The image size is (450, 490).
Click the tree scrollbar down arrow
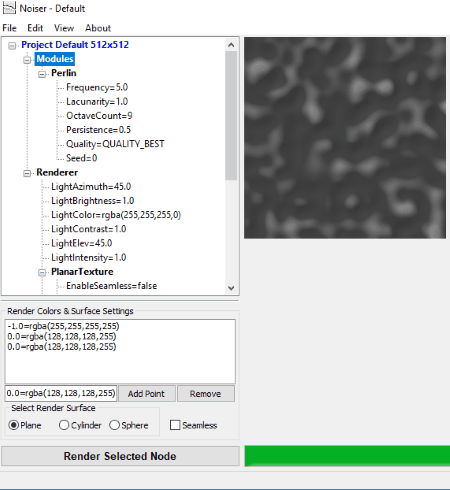(231, 288)
